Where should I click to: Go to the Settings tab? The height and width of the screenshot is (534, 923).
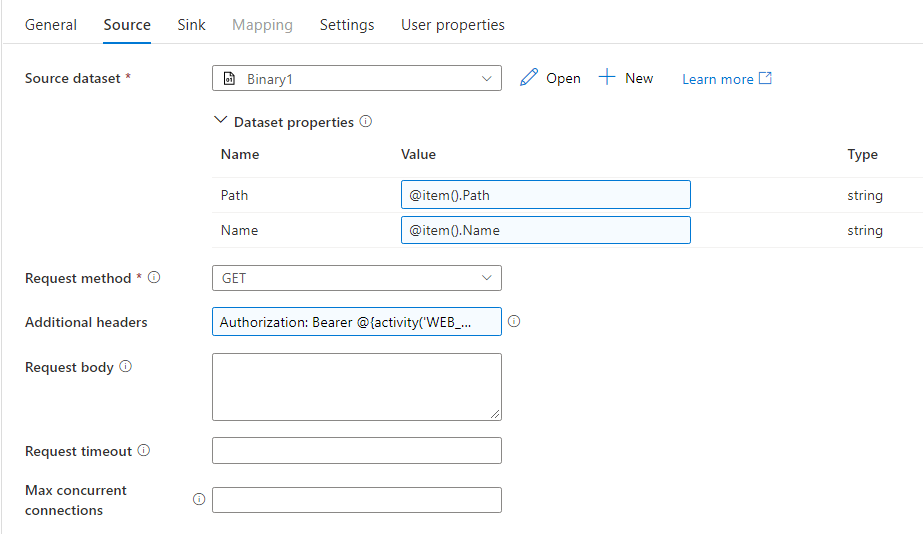coord(347,25)
